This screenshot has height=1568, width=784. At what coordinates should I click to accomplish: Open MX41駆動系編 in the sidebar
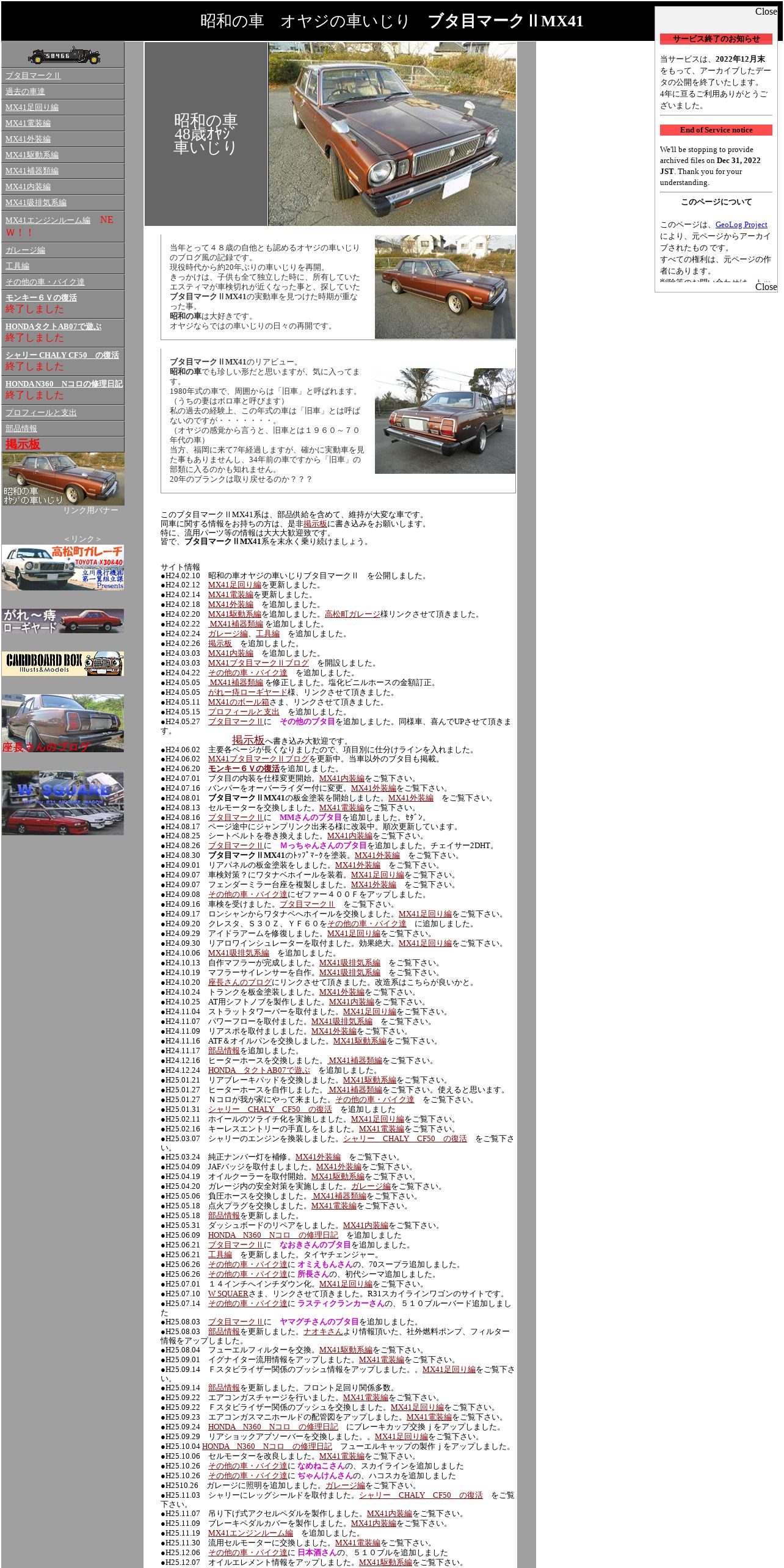(32, 155)
